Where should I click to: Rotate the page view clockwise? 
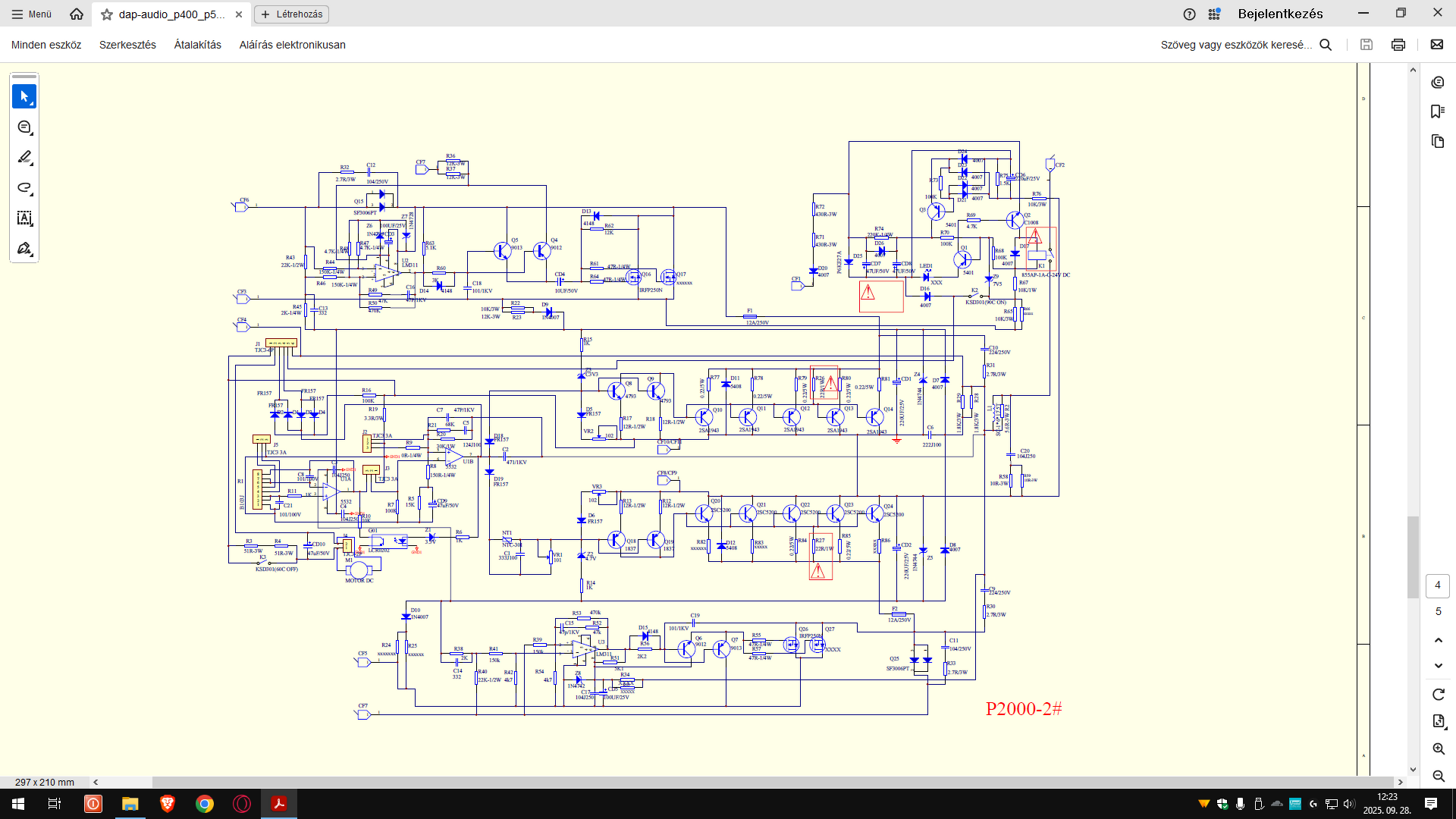click(x=1438, y=695)
